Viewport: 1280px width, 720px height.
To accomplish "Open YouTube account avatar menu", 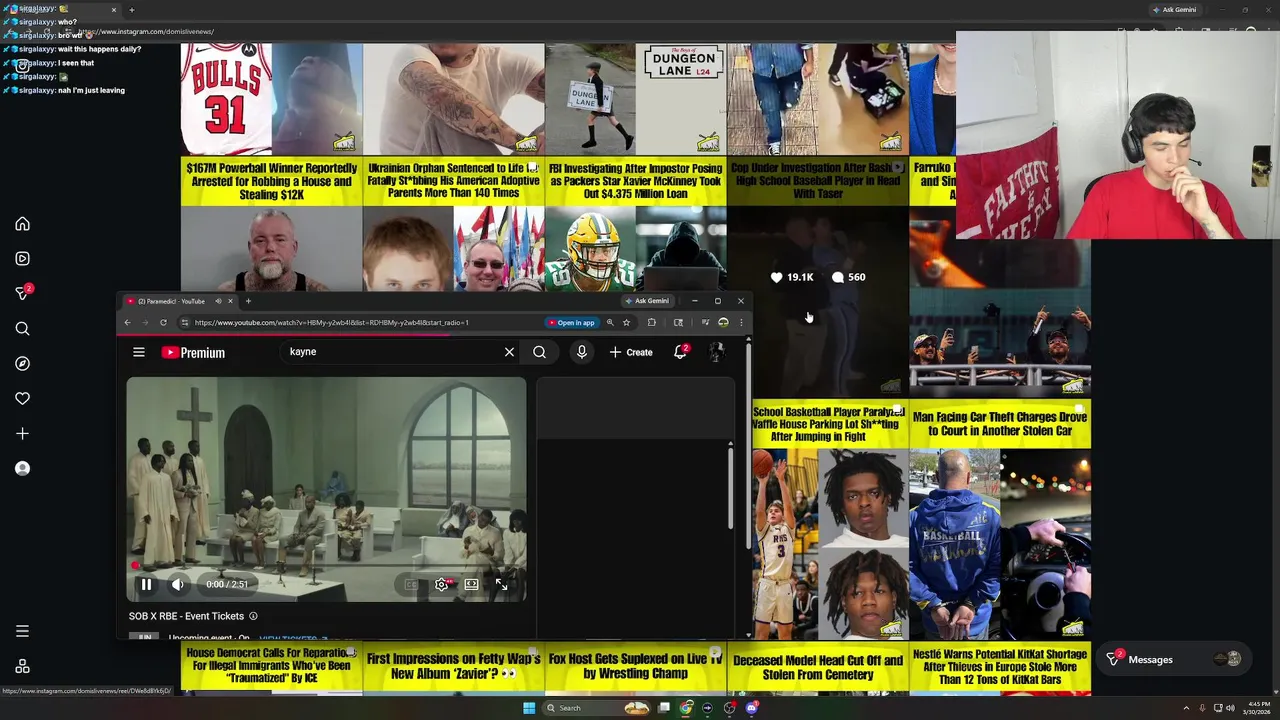I will [x=716, y=352].
